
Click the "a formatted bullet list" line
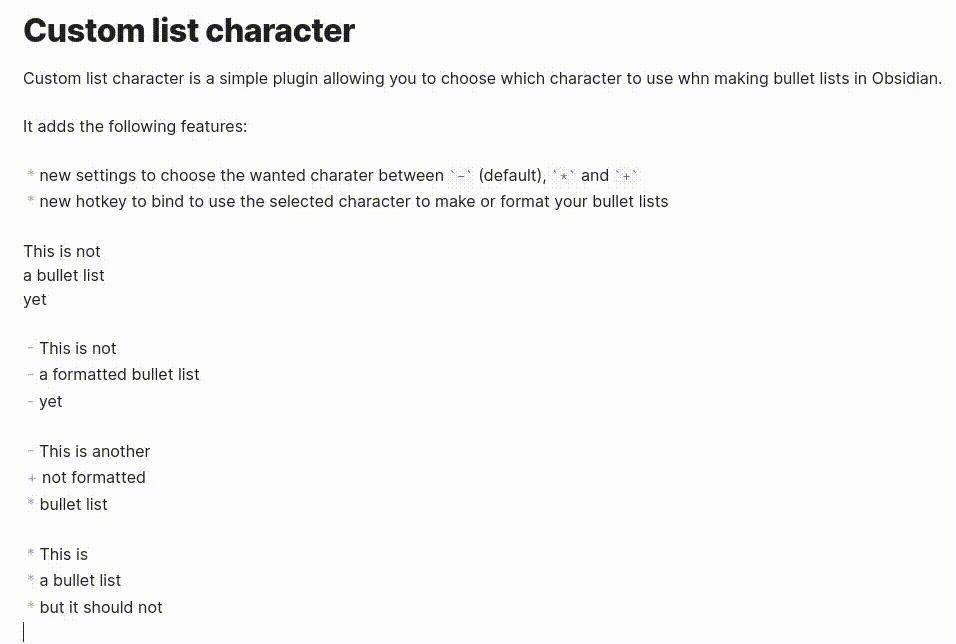coord(119,374)
